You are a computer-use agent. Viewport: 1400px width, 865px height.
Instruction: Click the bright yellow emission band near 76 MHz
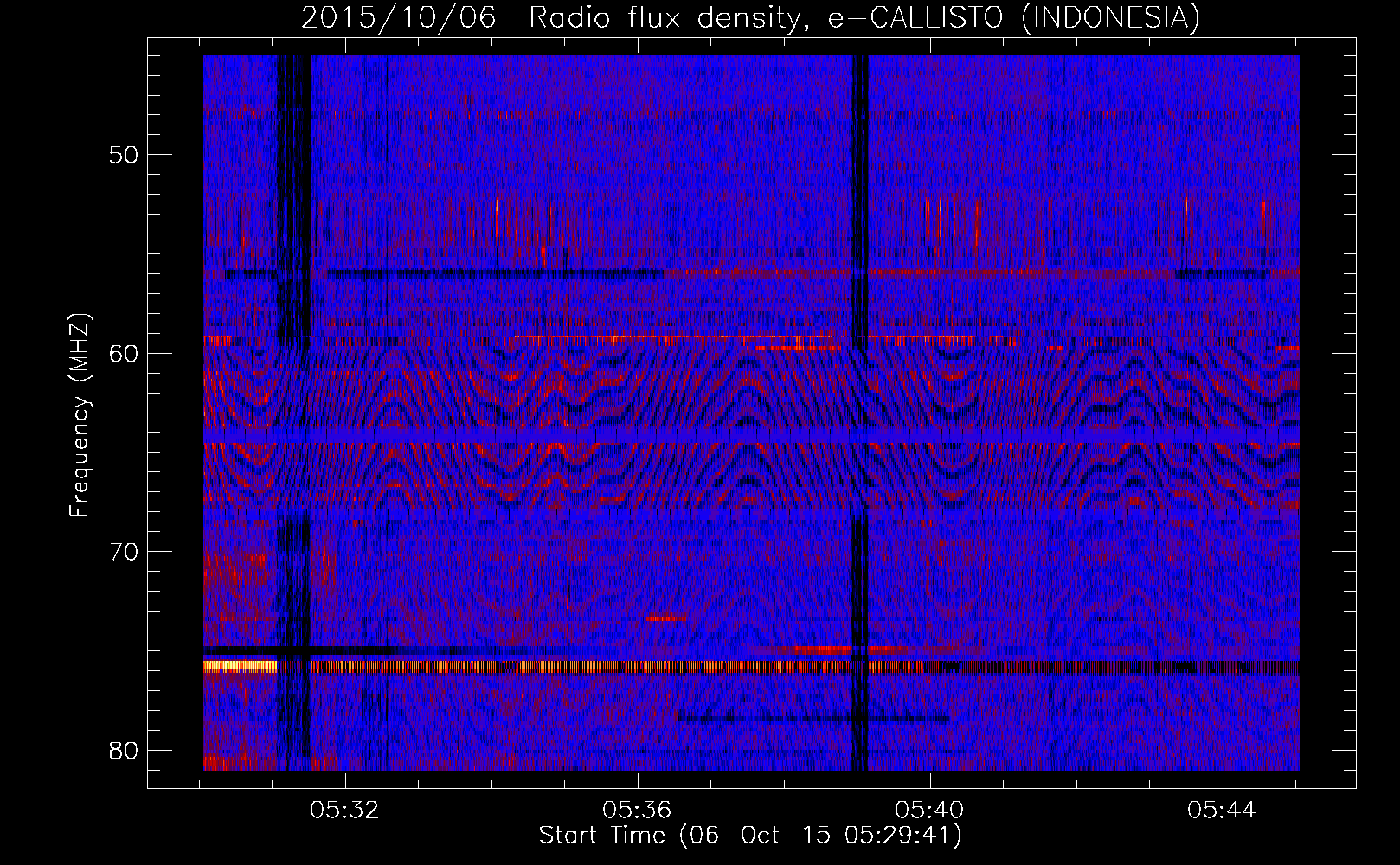coord(241,666)
